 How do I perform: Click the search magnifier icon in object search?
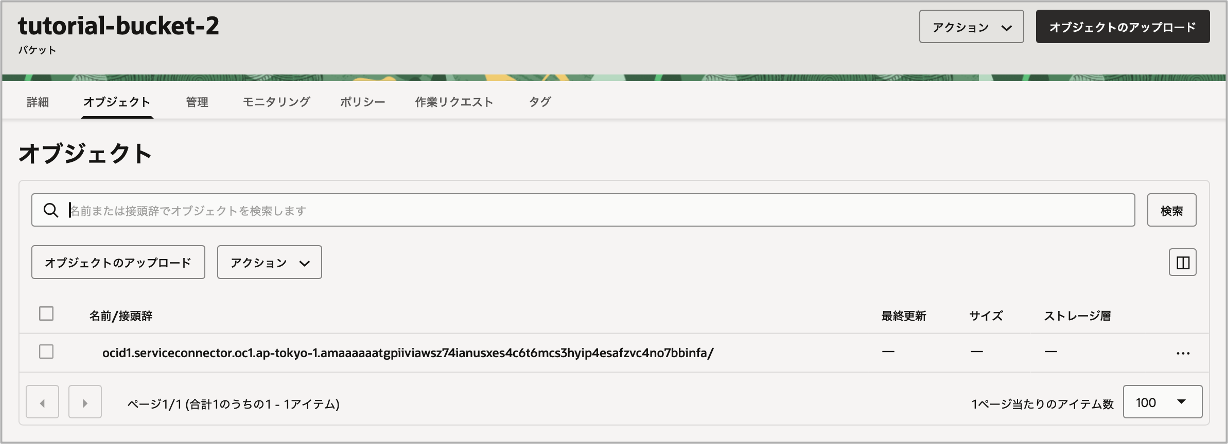click(x=50, y=211)
